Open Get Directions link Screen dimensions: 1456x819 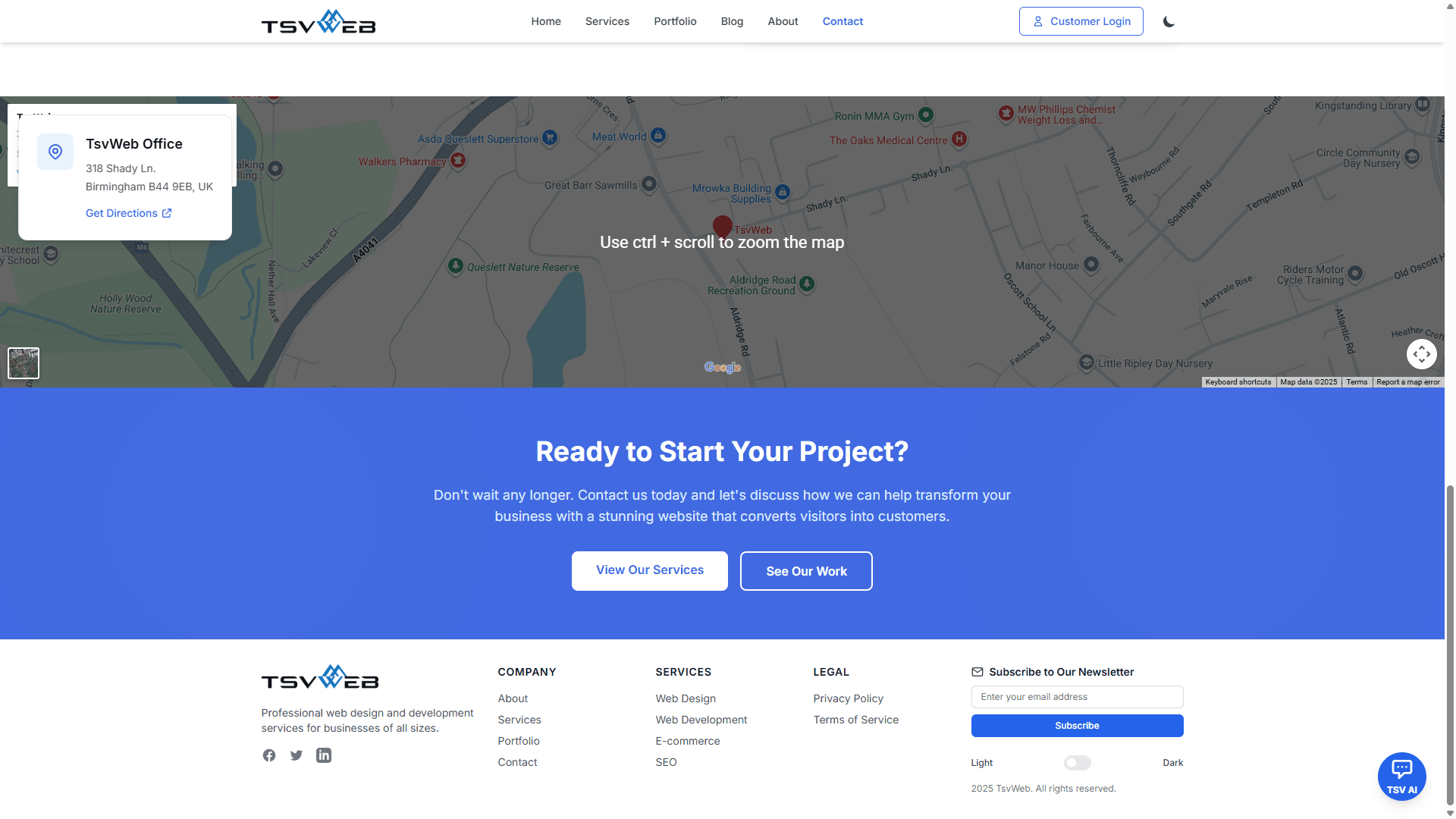128,213
